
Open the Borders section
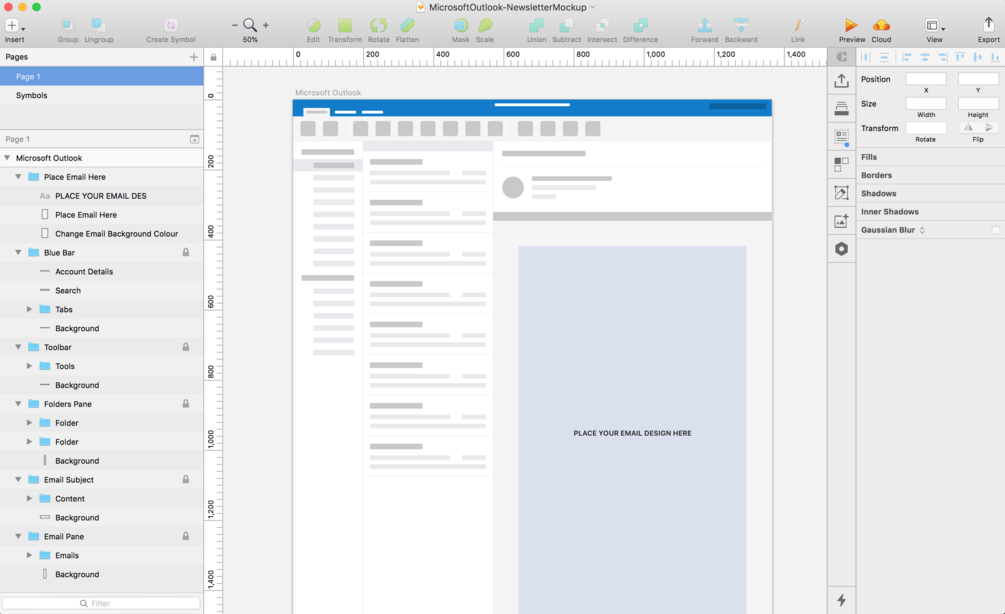point(876,175)
